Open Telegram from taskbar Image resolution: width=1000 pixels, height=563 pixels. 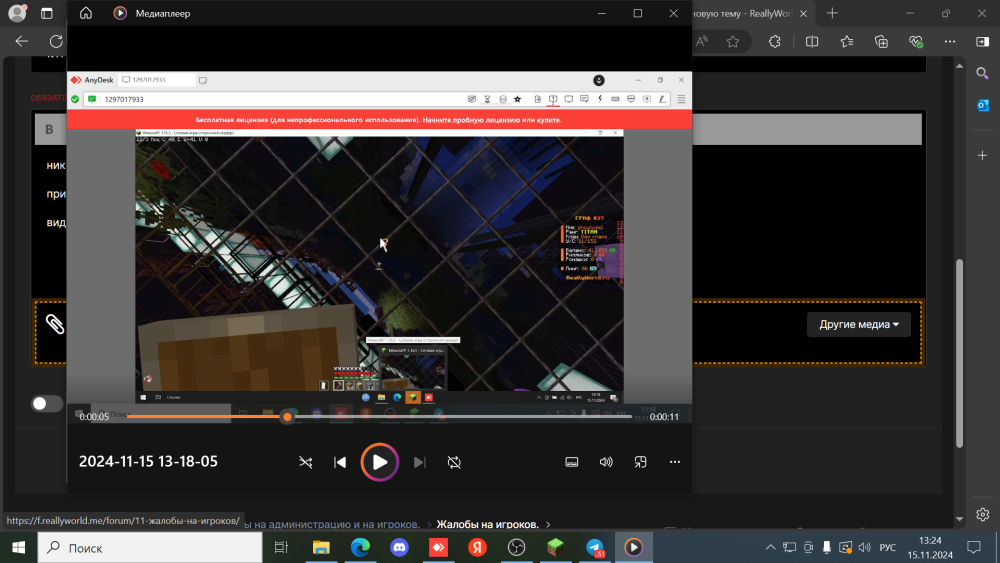click(595, 548)
